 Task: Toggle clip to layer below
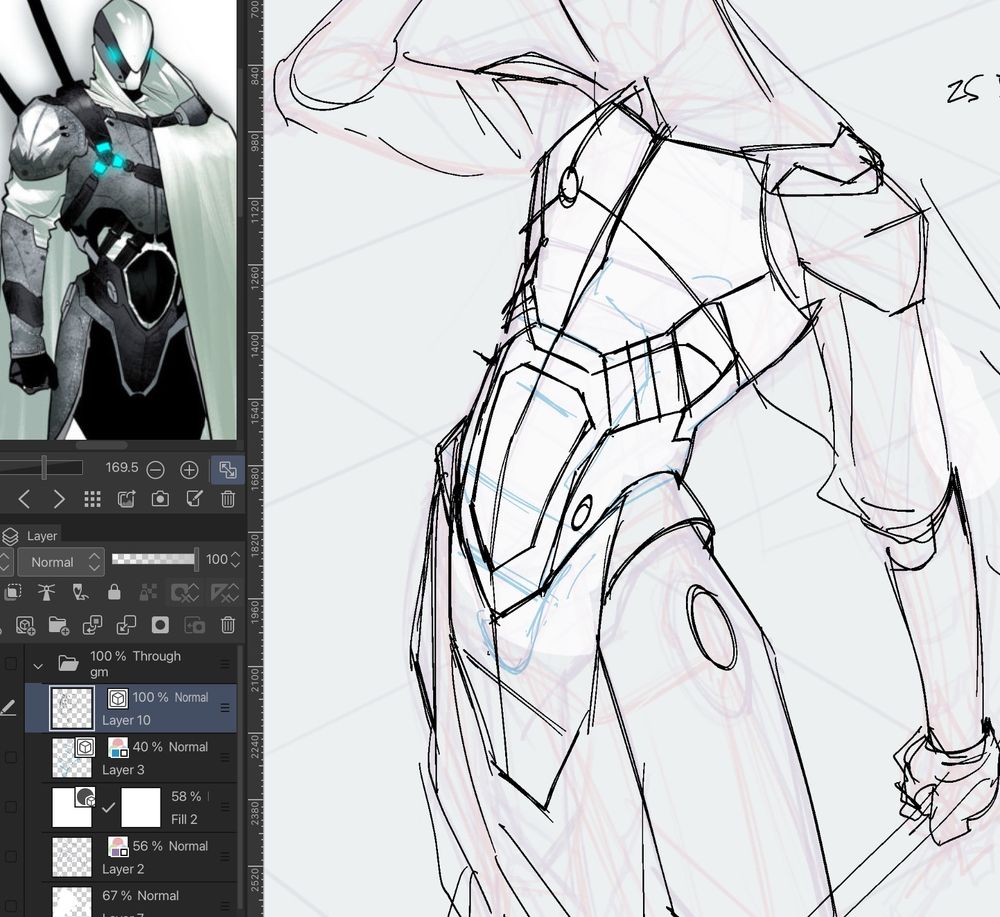[x=13, y=593]
